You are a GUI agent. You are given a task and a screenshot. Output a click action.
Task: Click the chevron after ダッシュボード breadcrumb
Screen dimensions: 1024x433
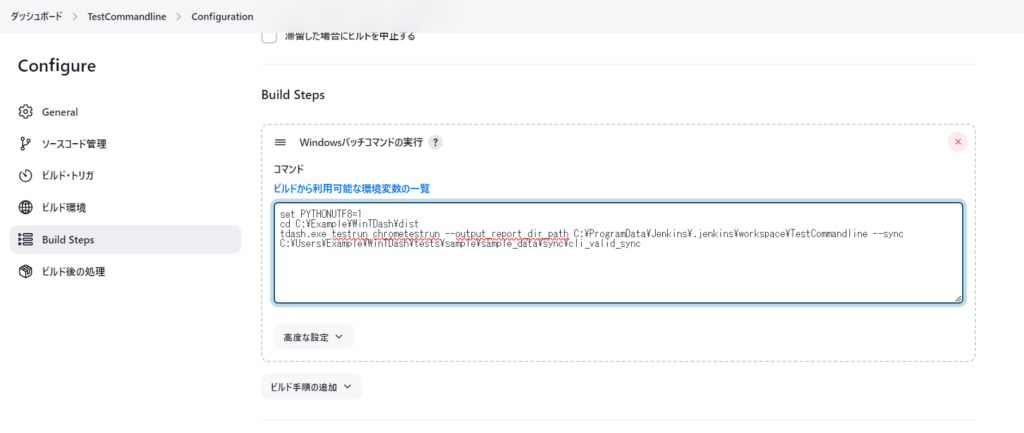78,17
